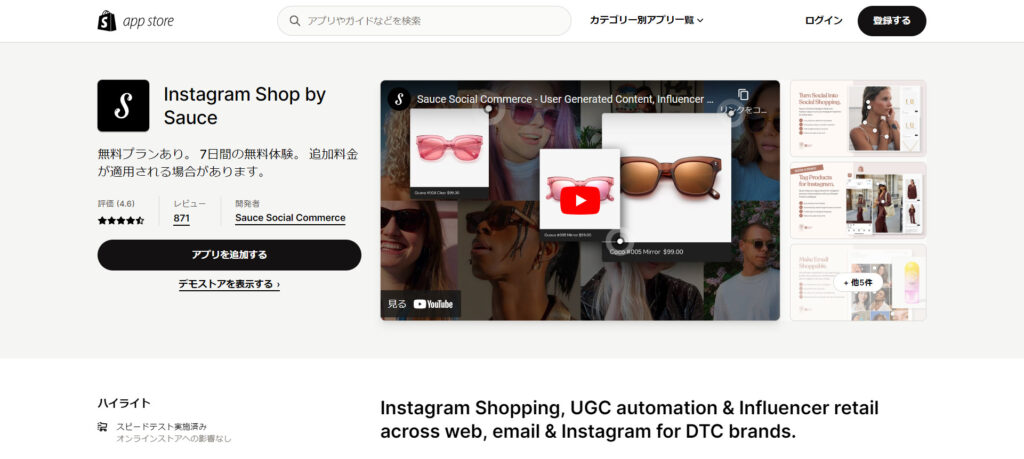Click the star rating icons
1024x459 pixels.
[x=121, y=221]
